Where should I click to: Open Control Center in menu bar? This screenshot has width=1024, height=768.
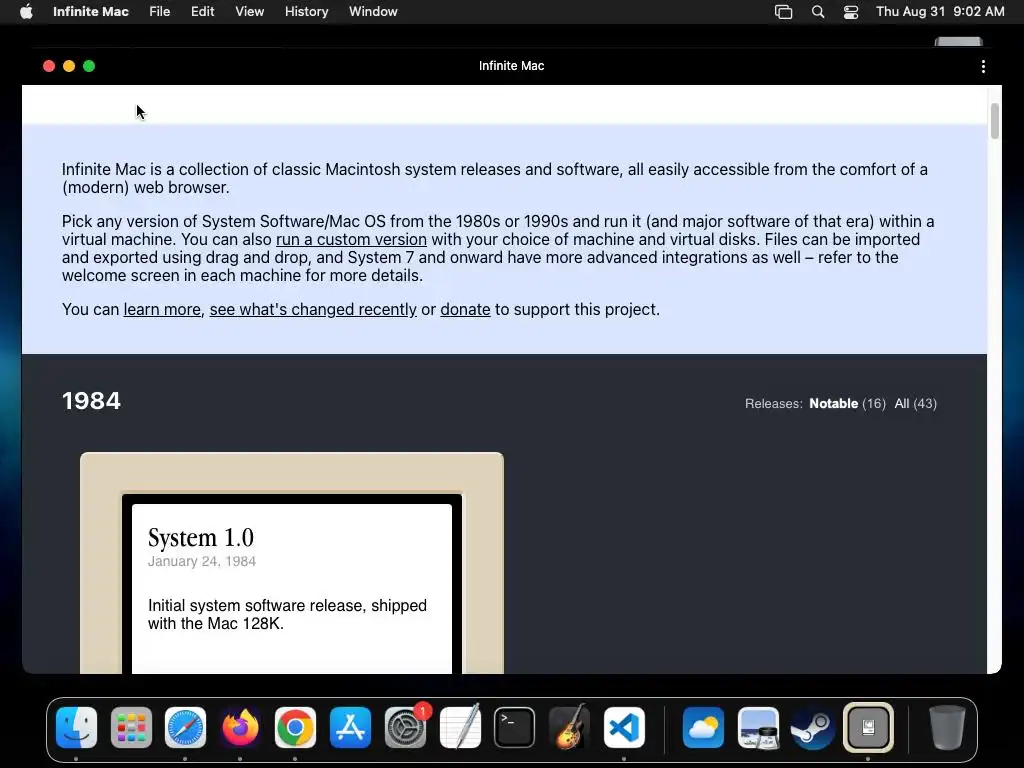coord(851,12)
